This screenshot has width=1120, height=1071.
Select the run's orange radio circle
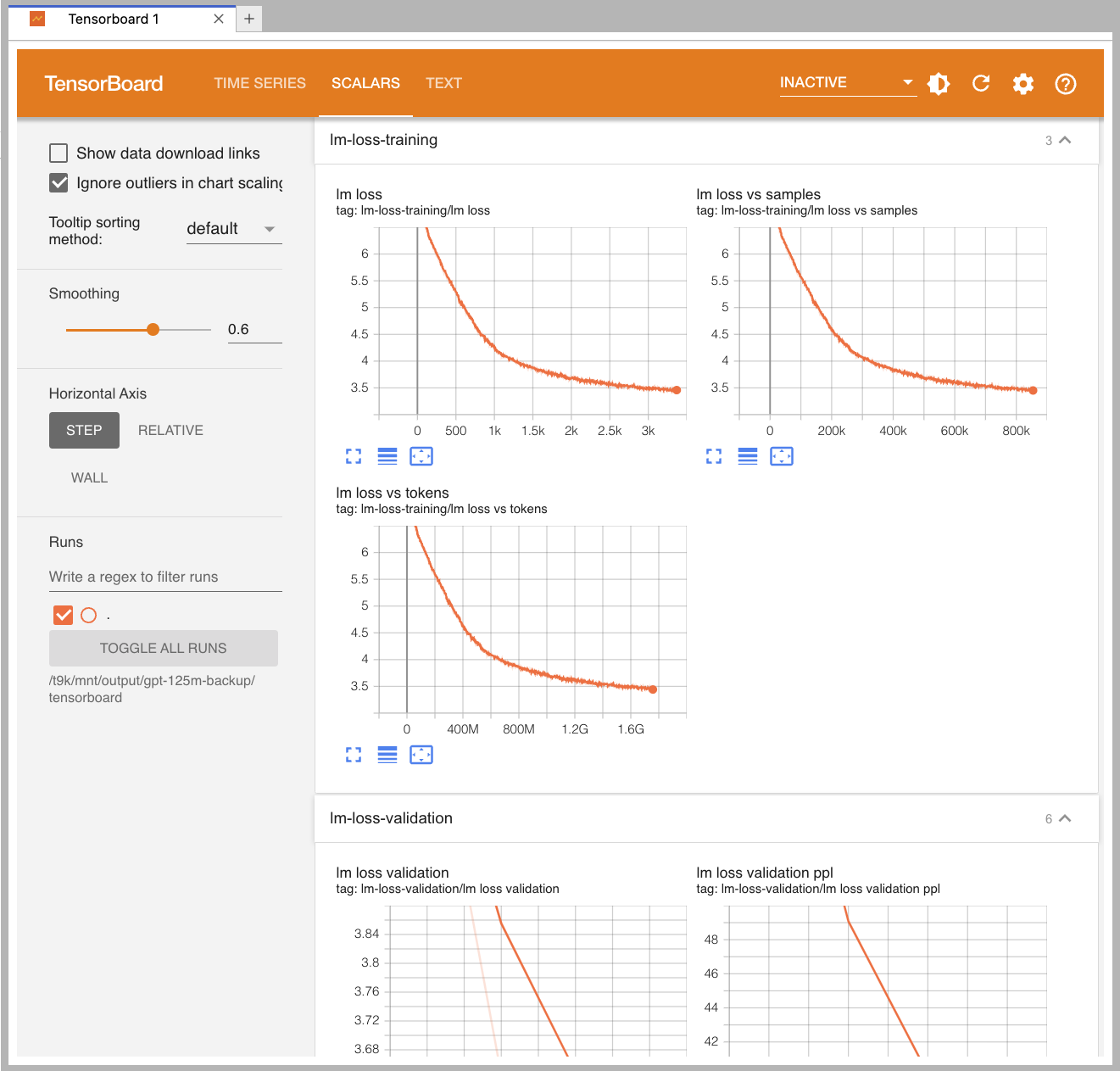pyautogui.click(x=89, y=615)
